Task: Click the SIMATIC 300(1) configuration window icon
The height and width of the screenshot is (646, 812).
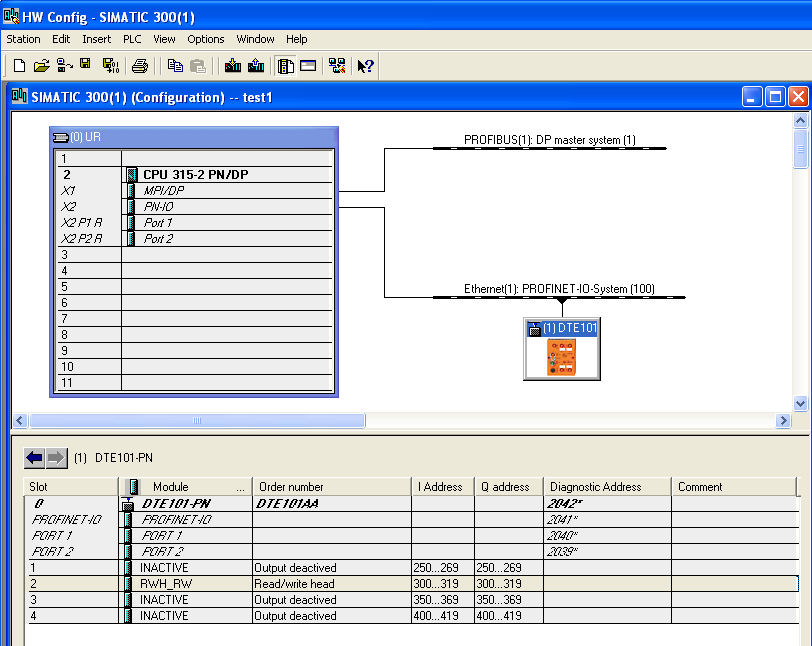Action: 20,96
